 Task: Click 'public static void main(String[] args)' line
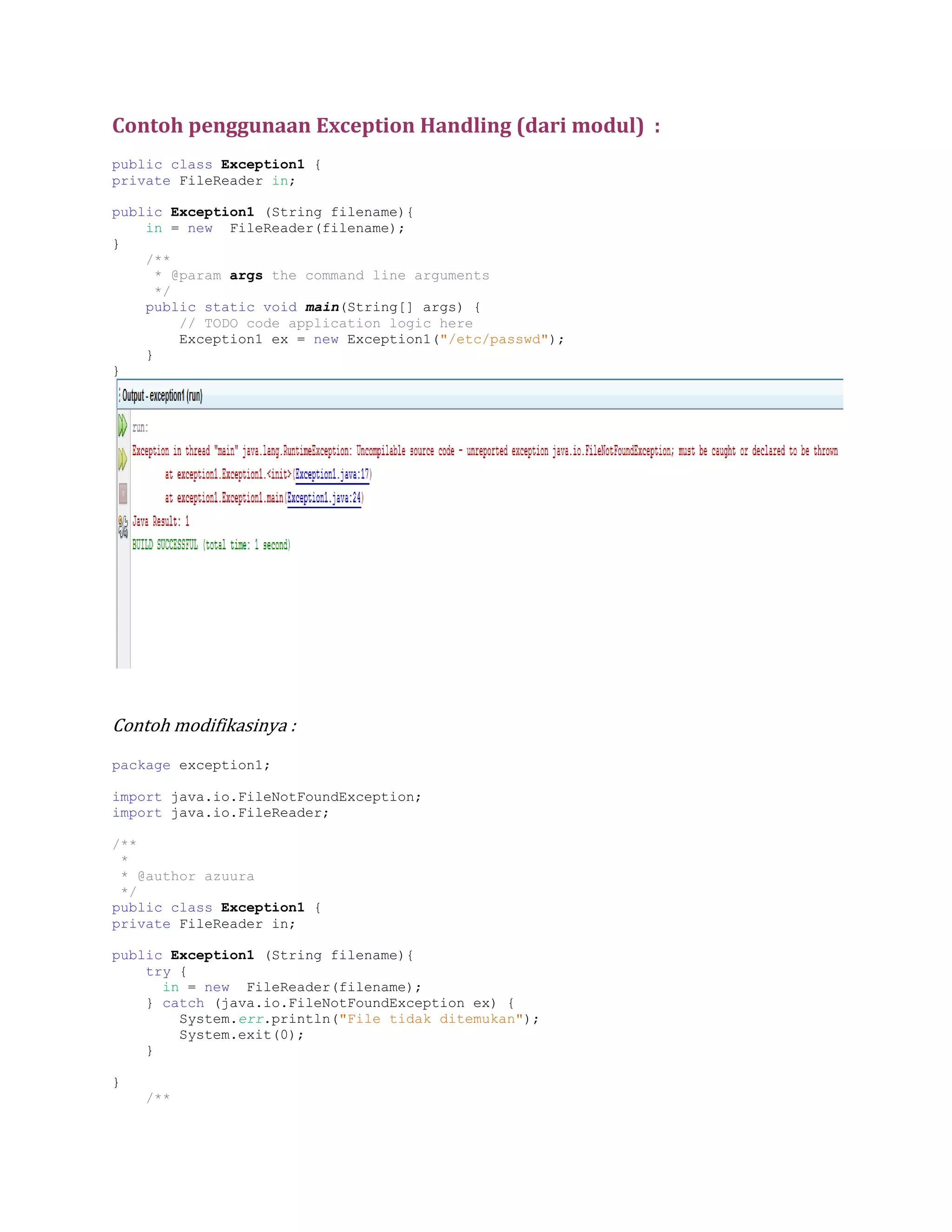[313, 307]
